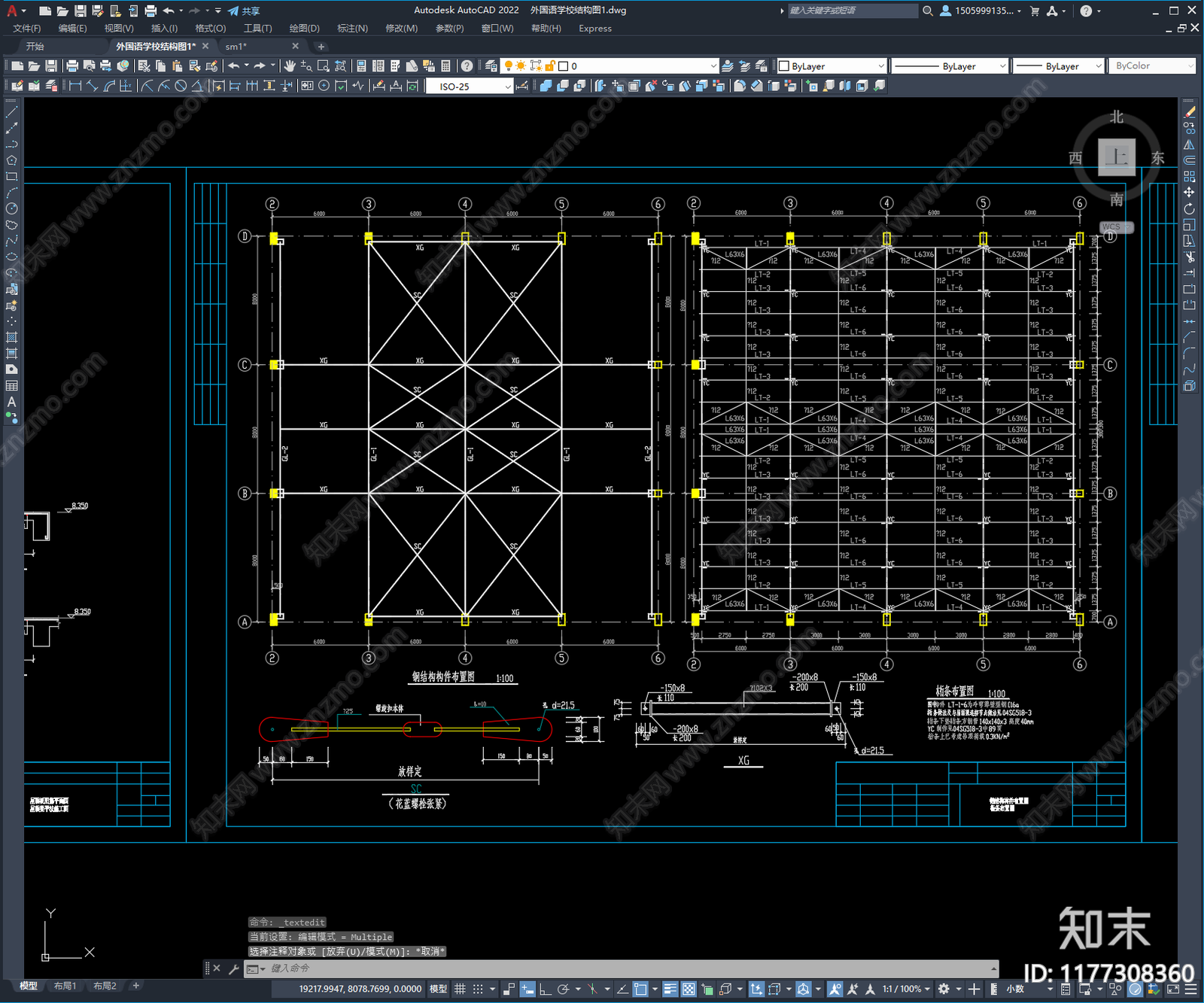
Task: Toggle lineweight display in the status bar
Action: 670,989
